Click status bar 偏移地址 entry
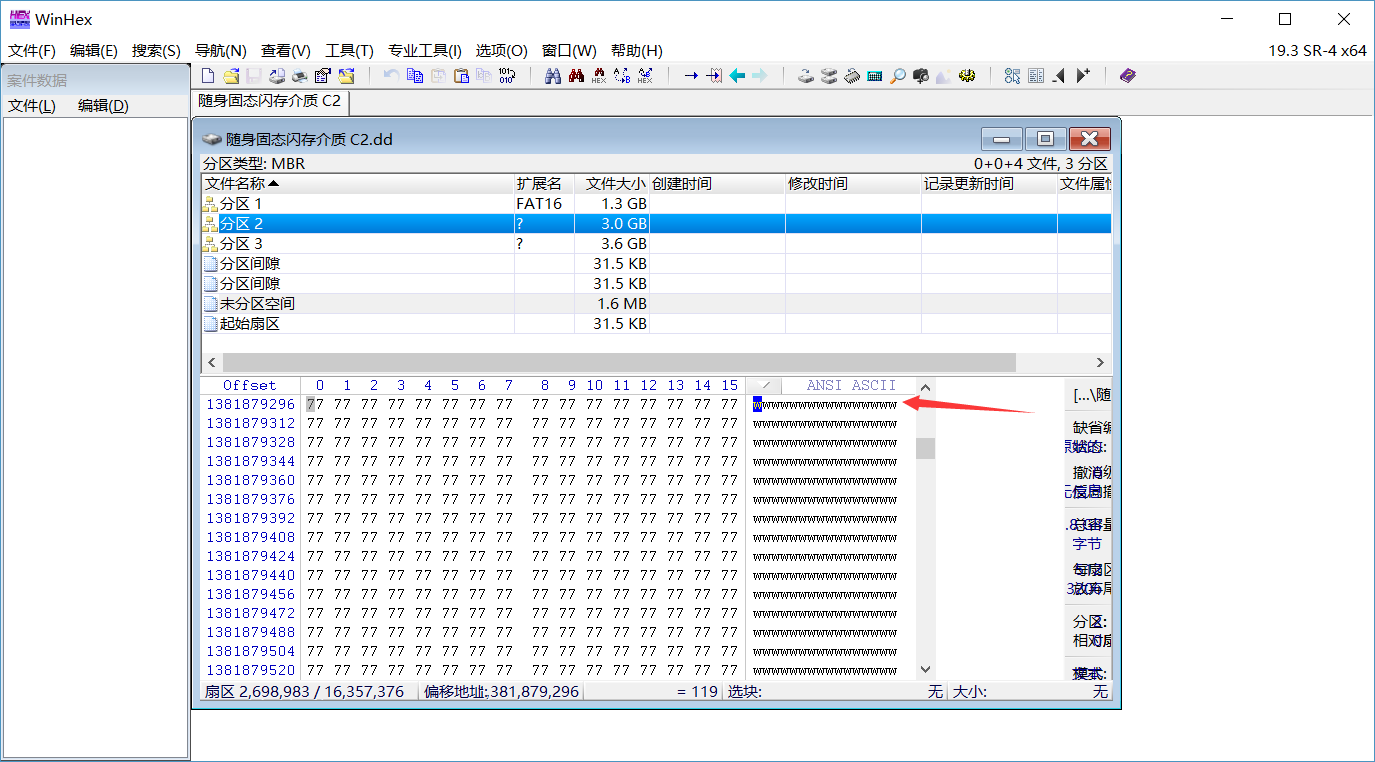 coord(501,691)
